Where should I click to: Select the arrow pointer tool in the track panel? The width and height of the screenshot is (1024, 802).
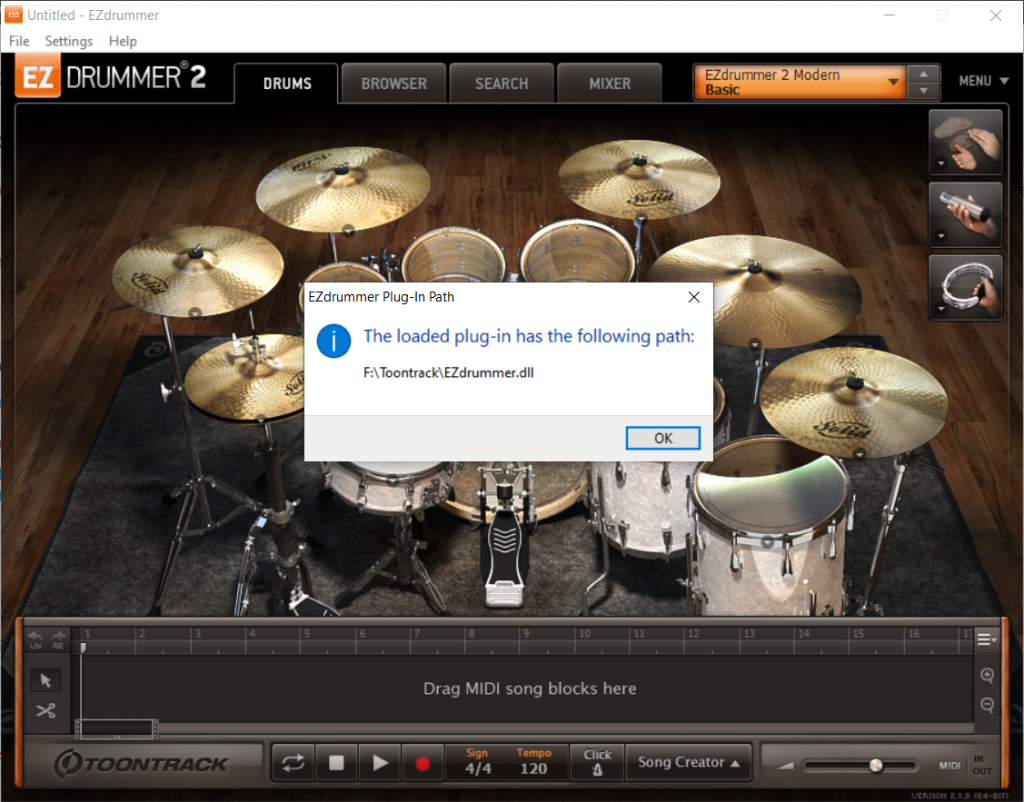point(46,680)
